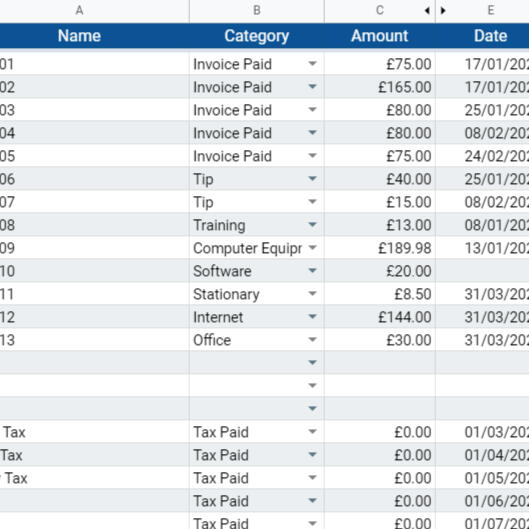This screenshot has height=529, width=529.
Task: Open the Tip category dropdown in row 06
Action: click(x=312, y=178)
